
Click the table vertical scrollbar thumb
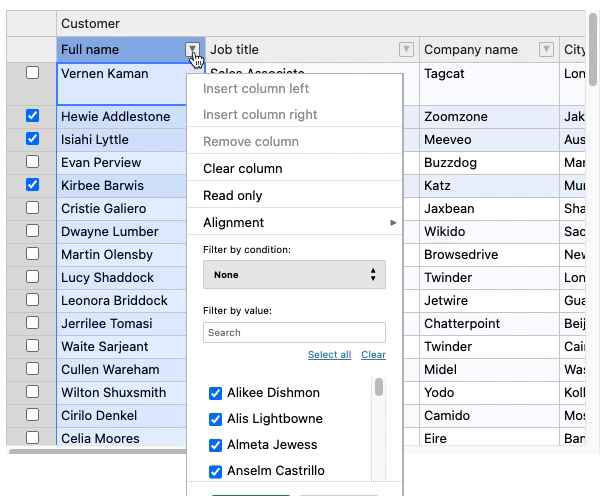click(593, 49)
